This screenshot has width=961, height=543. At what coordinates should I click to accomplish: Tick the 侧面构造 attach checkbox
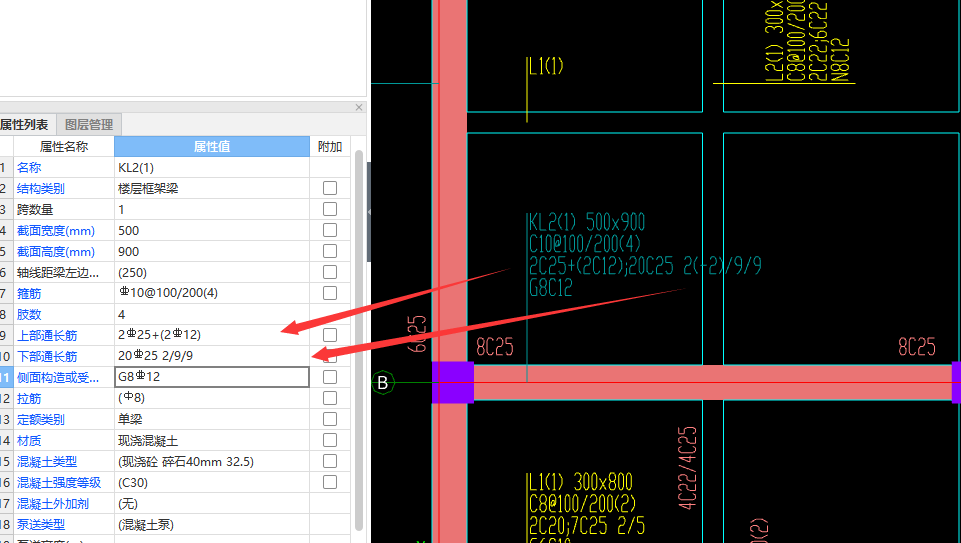click(x=330, y=377)
